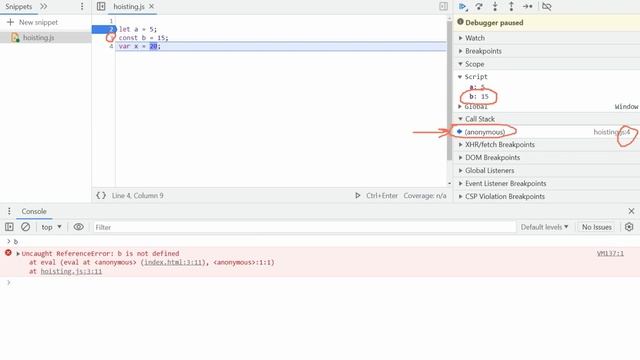
Task: Resume script execution in debugger
Action: 463,7
